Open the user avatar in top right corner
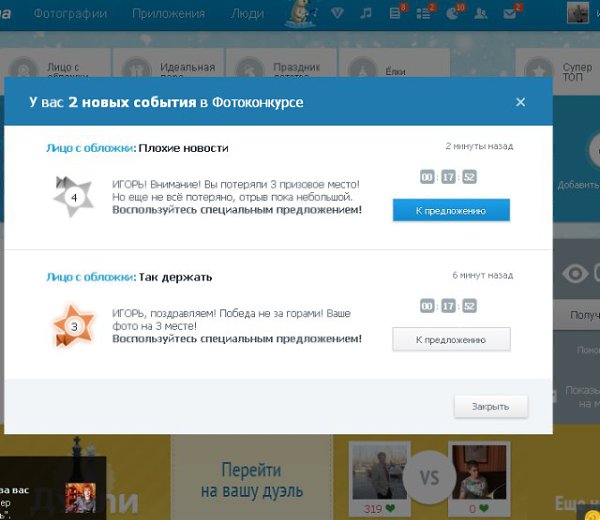 pos(578,13)
